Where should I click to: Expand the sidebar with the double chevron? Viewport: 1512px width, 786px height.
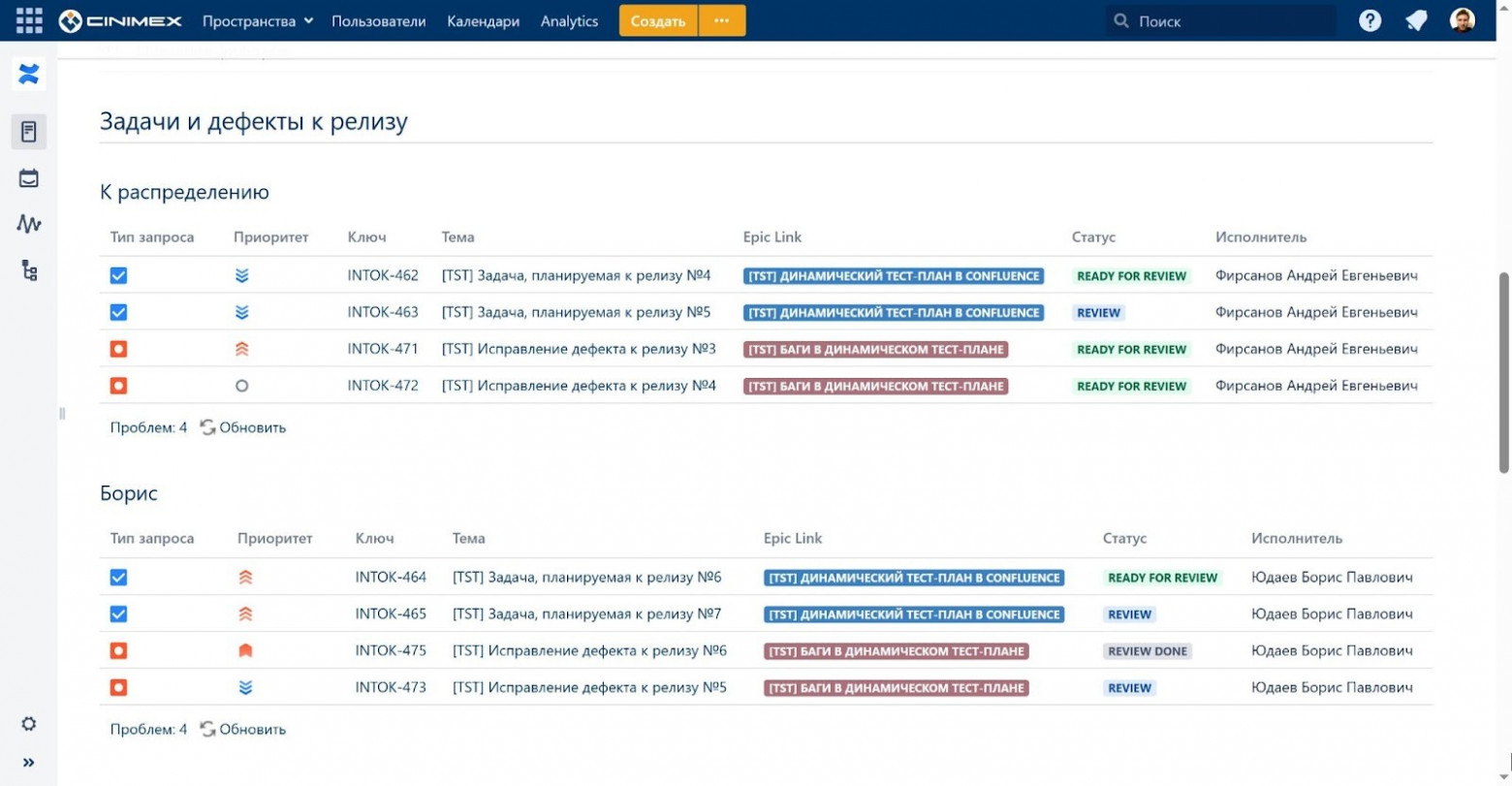click(29, 763)
